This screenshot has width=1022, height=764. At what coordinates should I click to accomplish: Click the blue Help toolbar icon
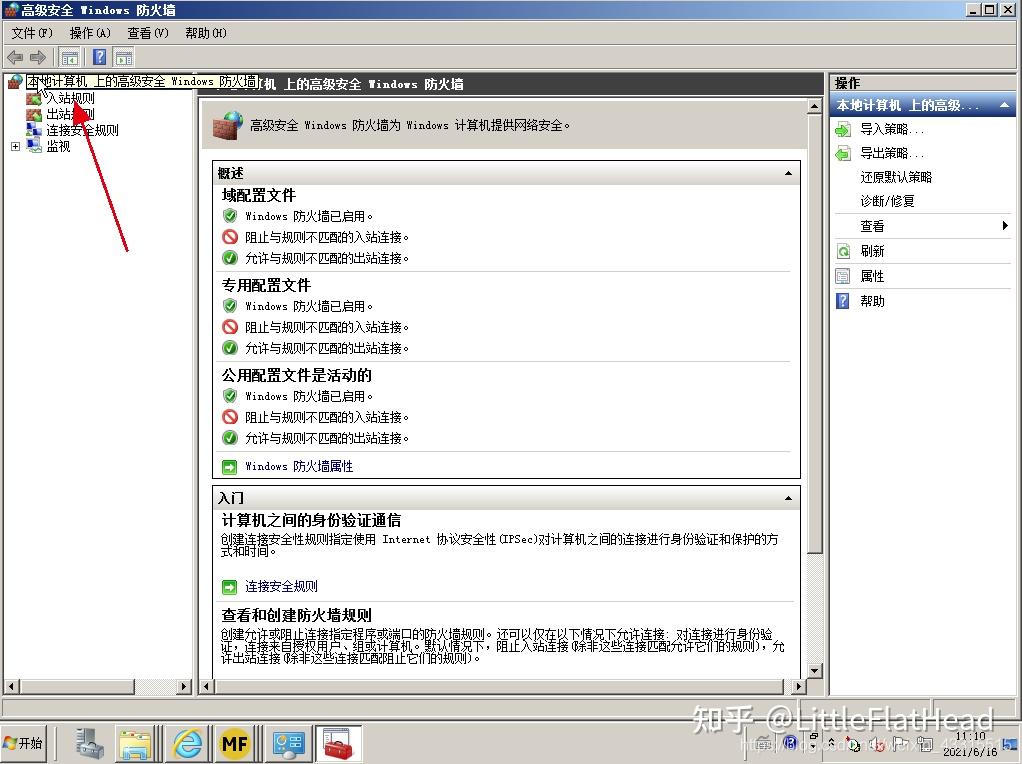[100, 57]
